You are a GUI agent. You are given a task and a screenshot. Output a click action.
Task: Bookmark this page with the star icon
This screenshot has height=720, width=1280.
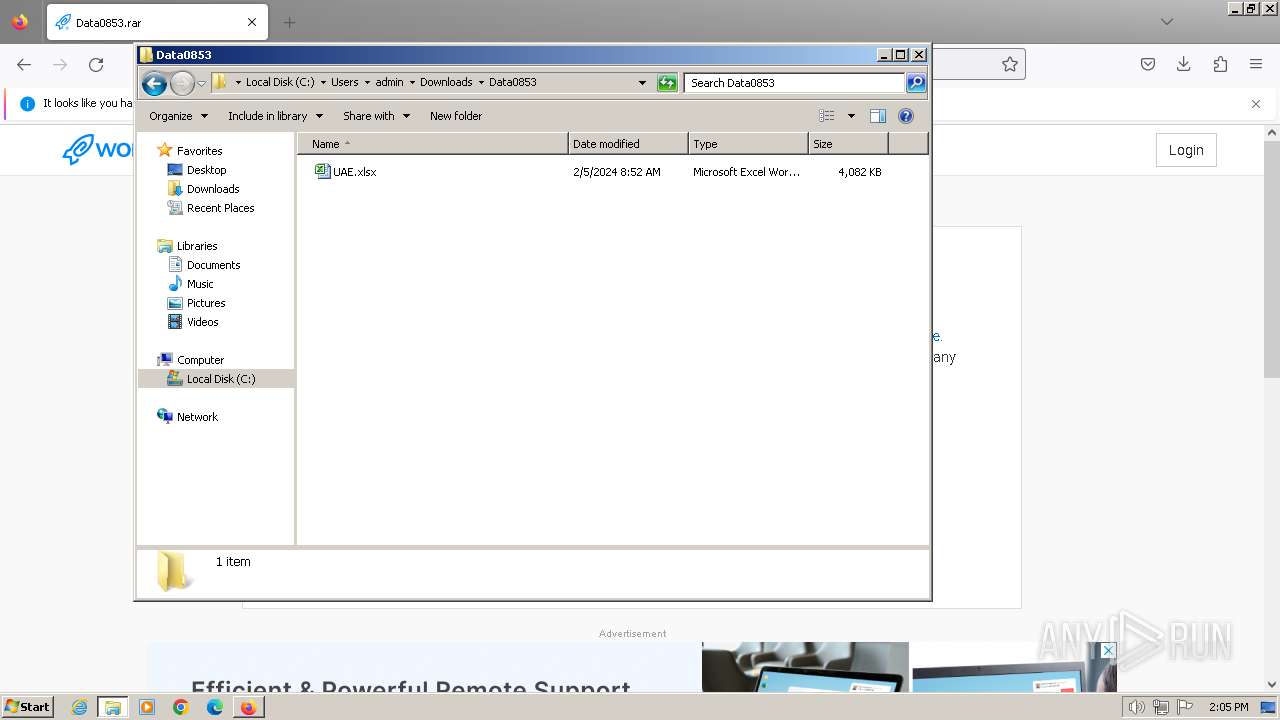point(1010,64)
